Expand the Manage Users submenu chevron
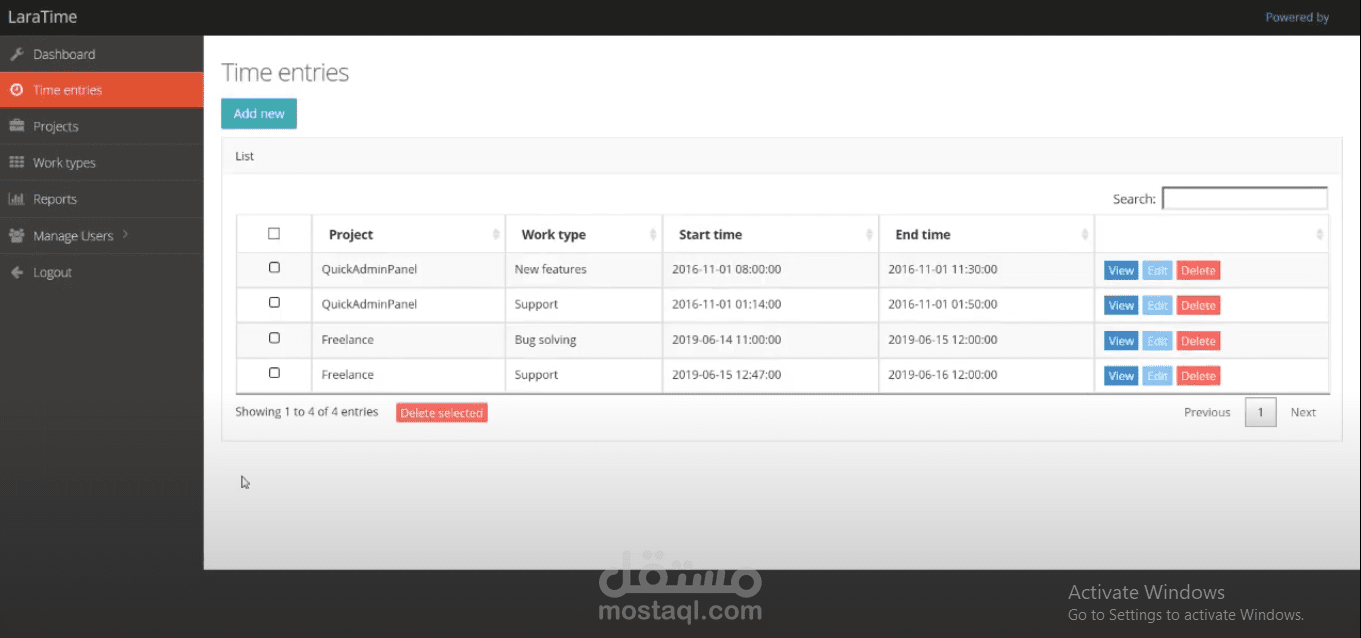 point(125,235)
